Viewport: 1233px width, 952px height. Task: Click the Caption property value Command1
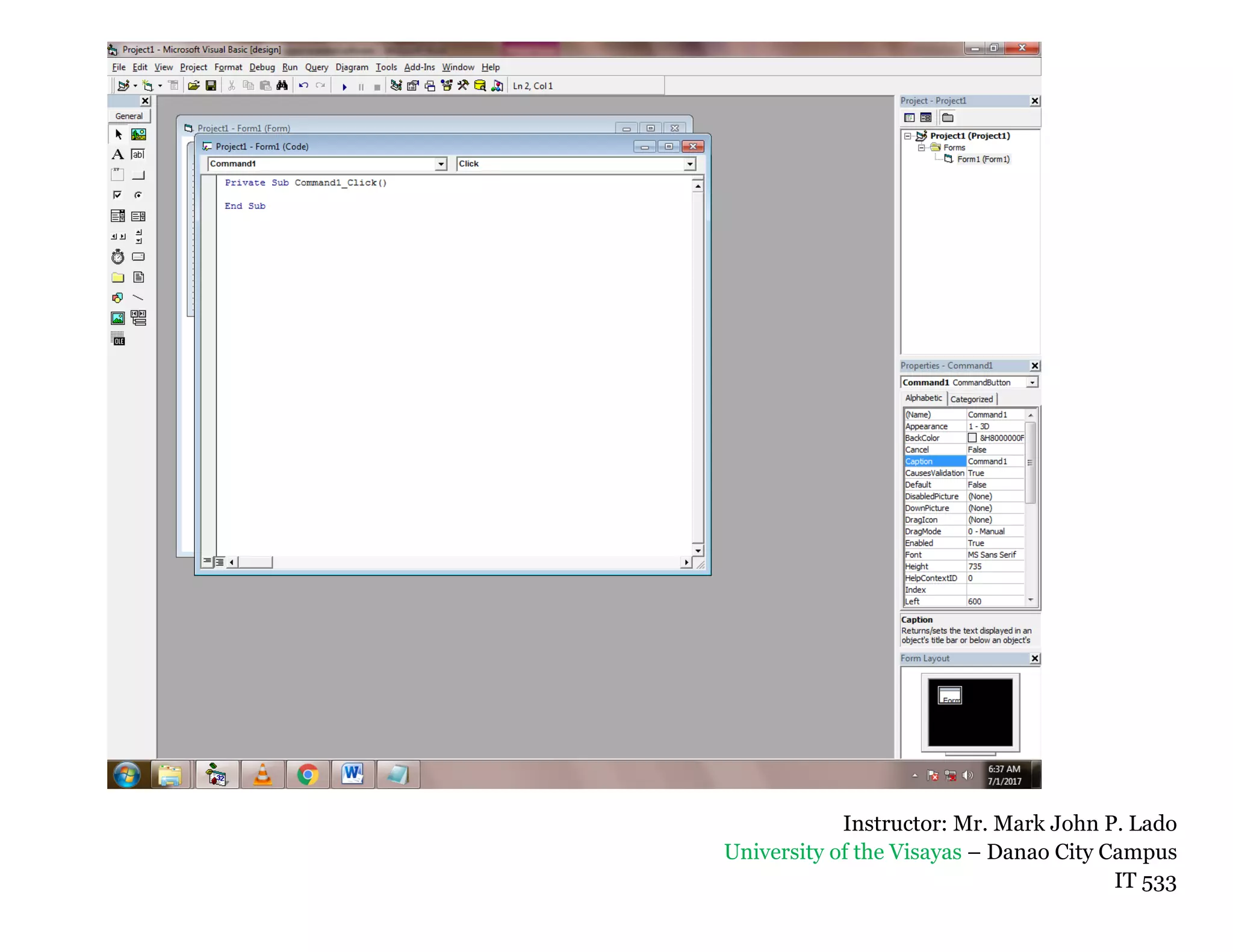click(995, 462)
